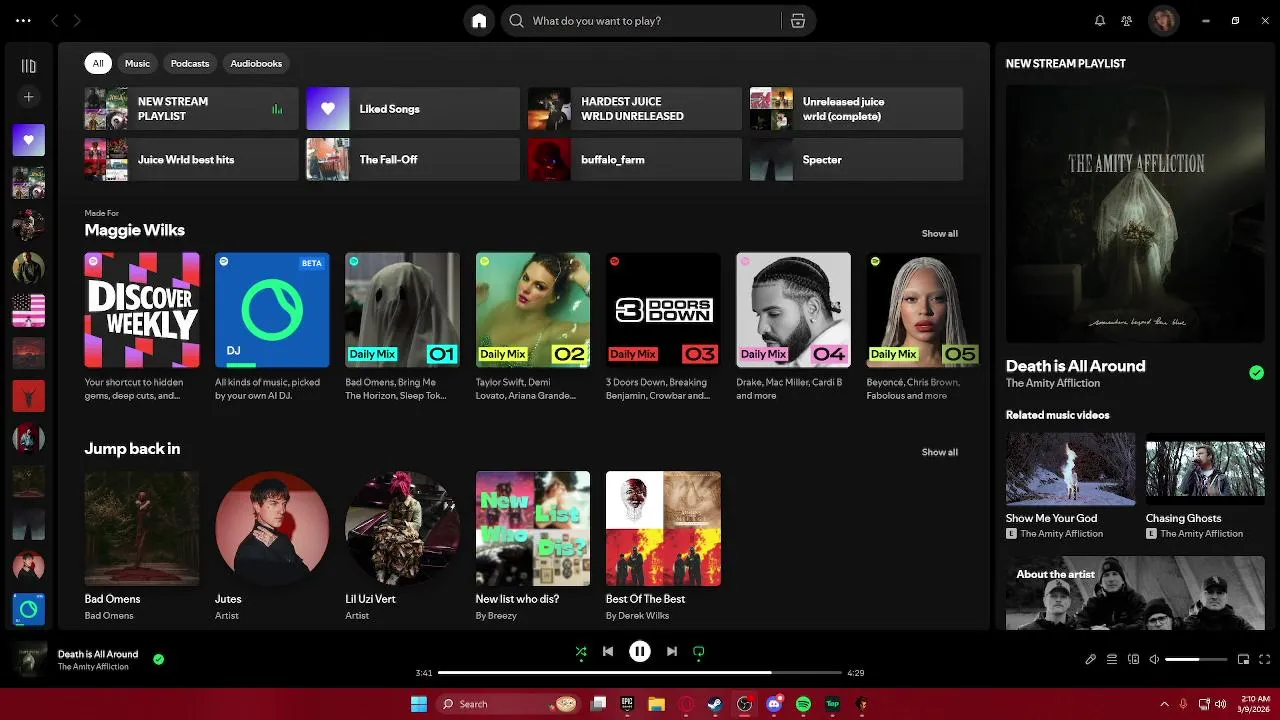Open NEW STREAM PLAYLIST shortcut tile
Image resolution: width=1280 pixels, height=720 pixels.
(191, 109)
